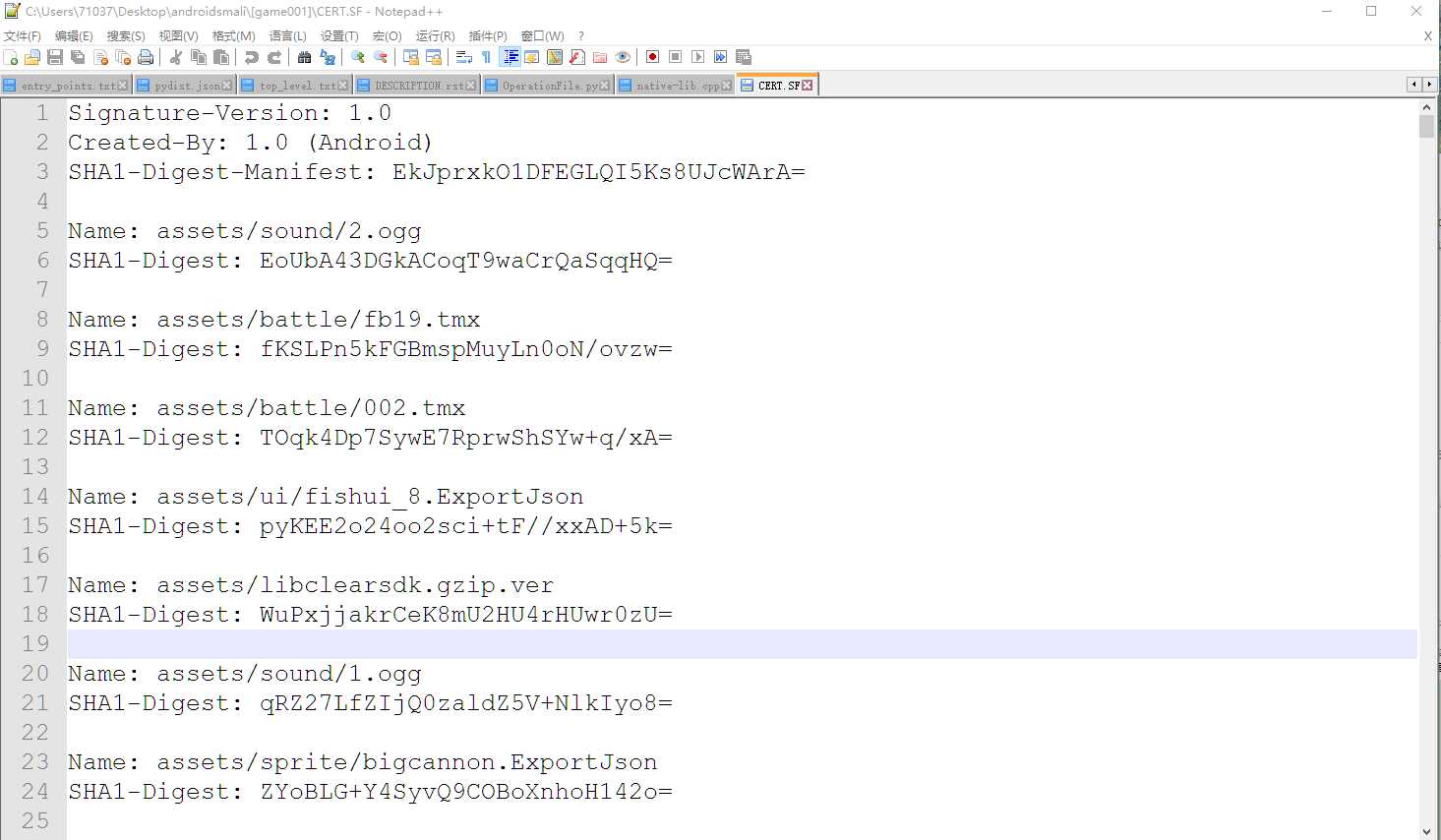Click line number 19 in margin
The image size is (1441, 840).
tap(35, 643)
